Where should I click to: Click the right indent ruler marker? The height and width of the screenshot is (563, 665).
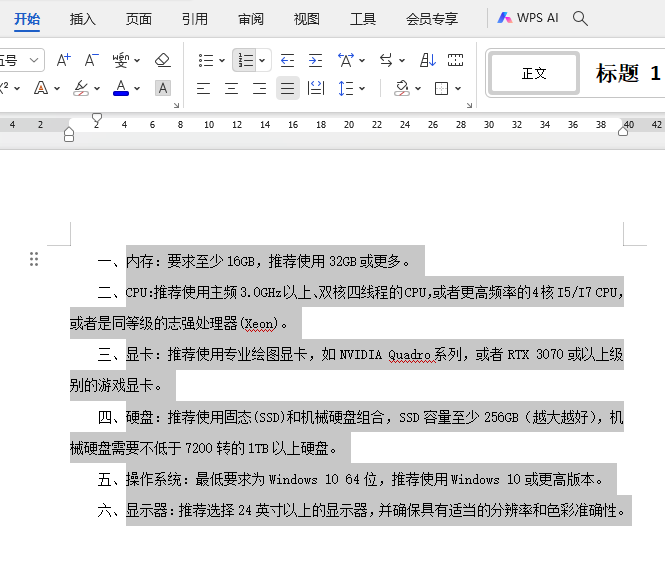623,131
